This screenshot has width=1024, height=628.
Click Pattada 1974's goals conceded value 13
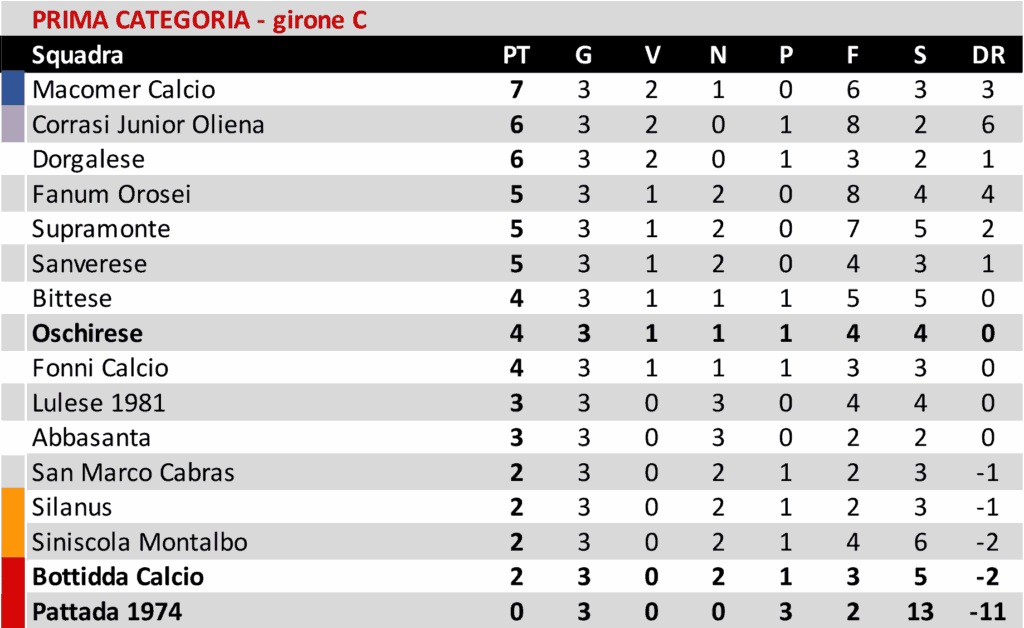coord(920,611)
